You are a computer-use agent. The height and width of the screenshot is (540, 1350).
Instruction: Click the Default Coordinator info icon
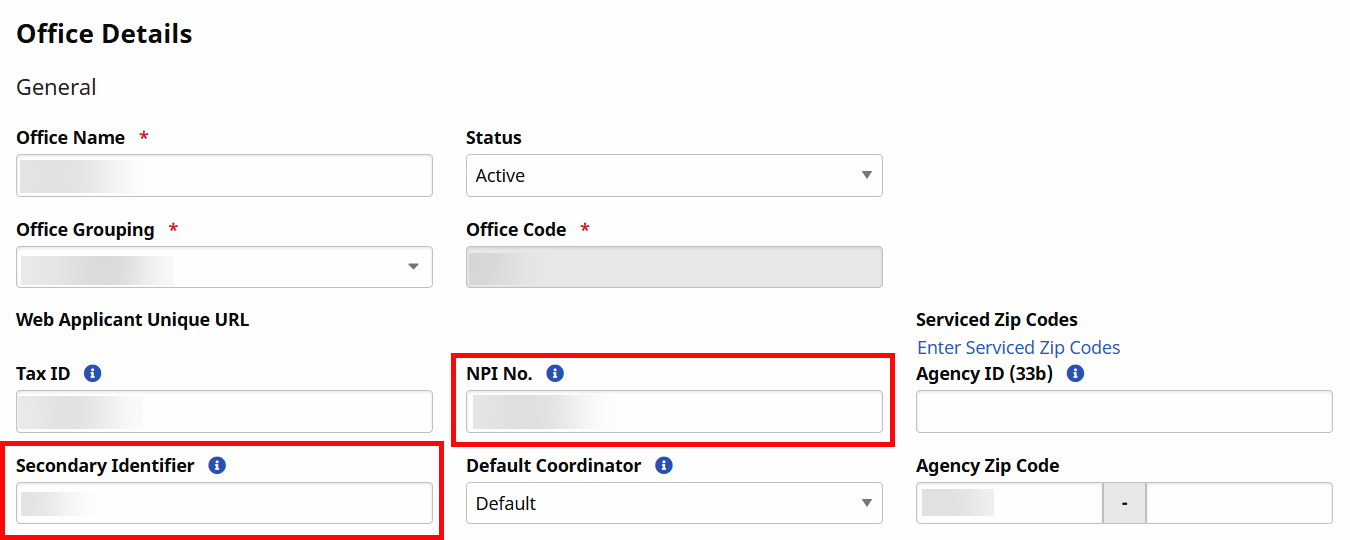(664, 465)
